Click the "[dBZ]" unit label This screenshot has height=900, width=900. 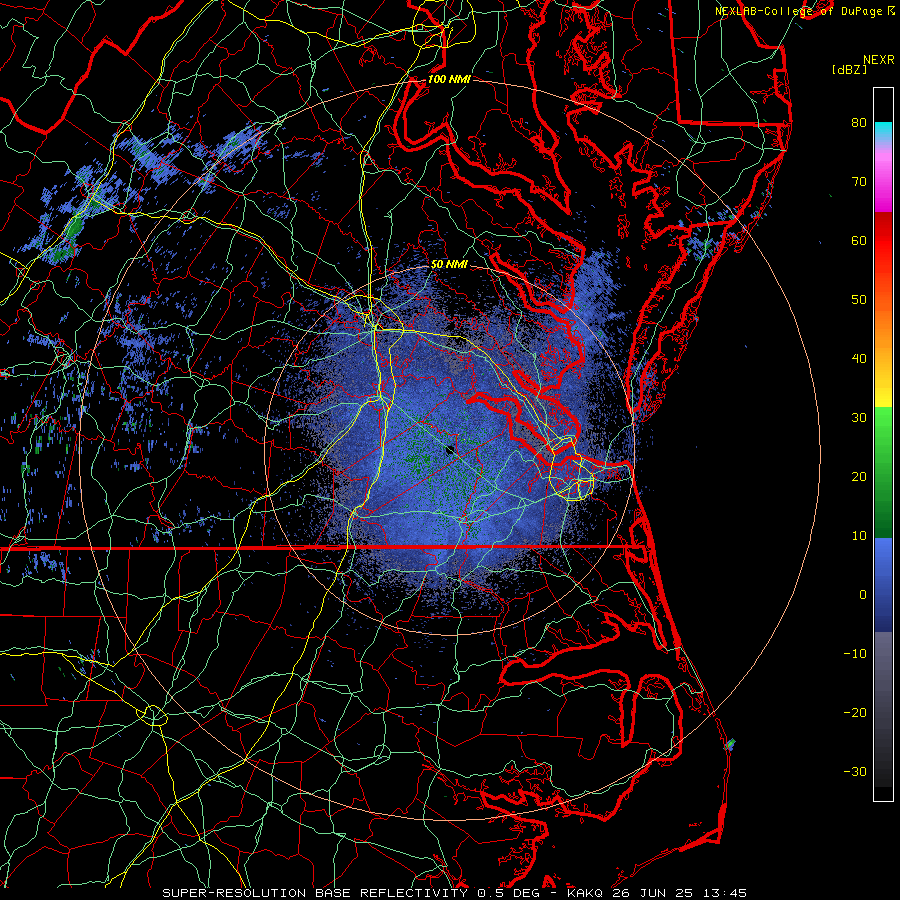coord(849,70)
